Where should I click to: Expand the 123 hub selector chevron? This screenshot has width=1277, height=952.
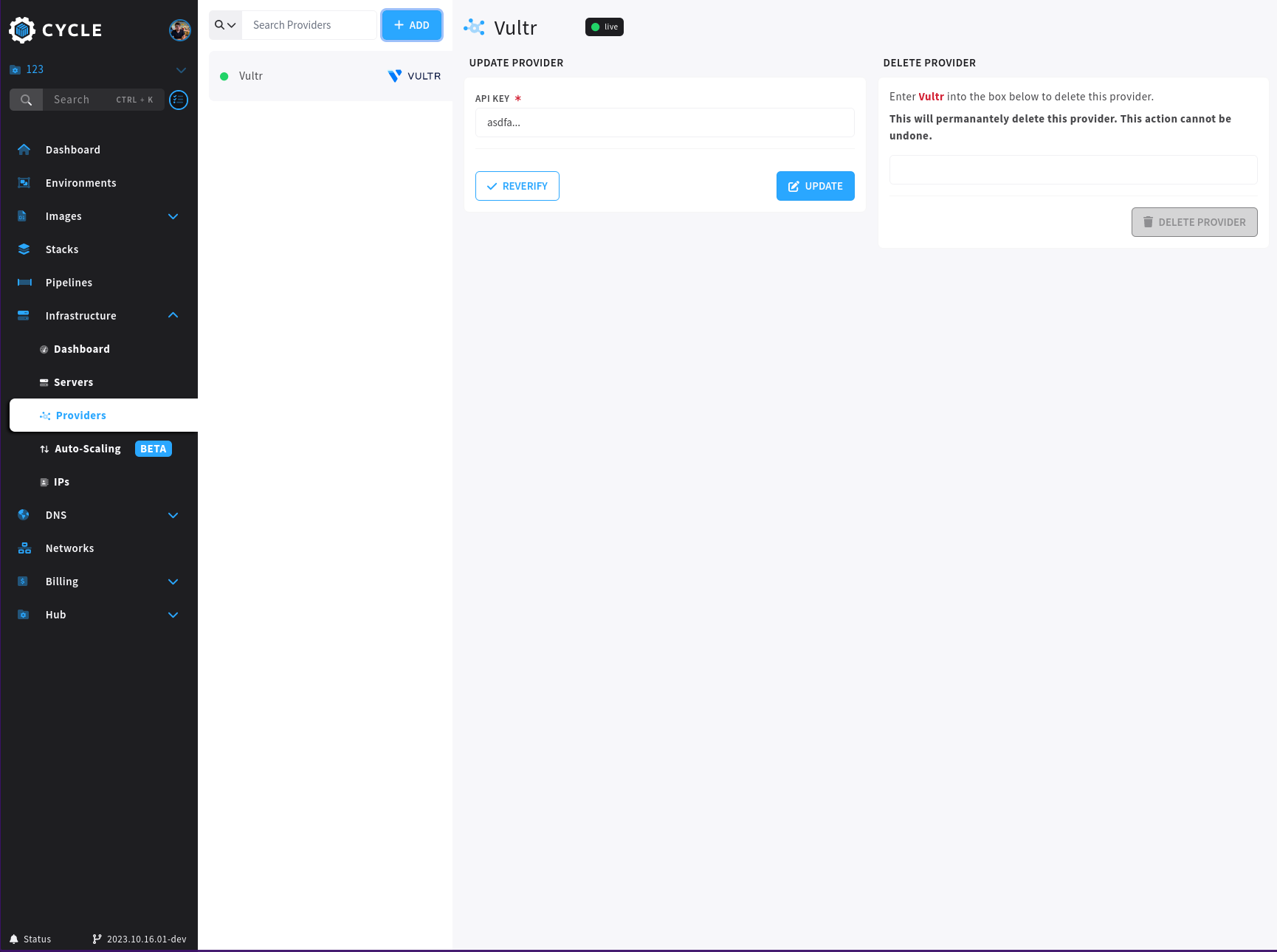181,69
